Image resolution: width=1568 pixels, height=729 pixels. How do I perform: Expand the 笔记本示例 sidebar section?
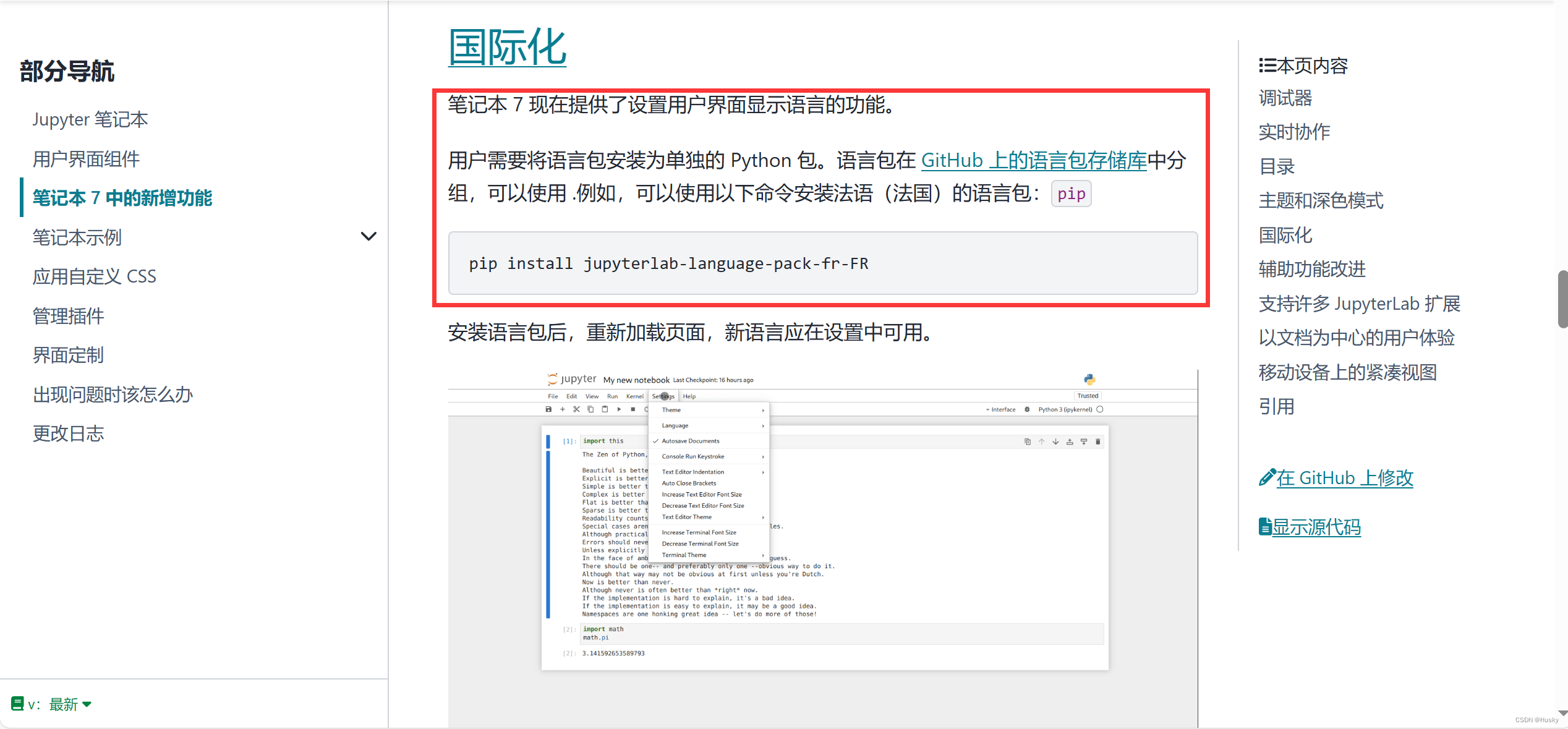tap(368, 236)
